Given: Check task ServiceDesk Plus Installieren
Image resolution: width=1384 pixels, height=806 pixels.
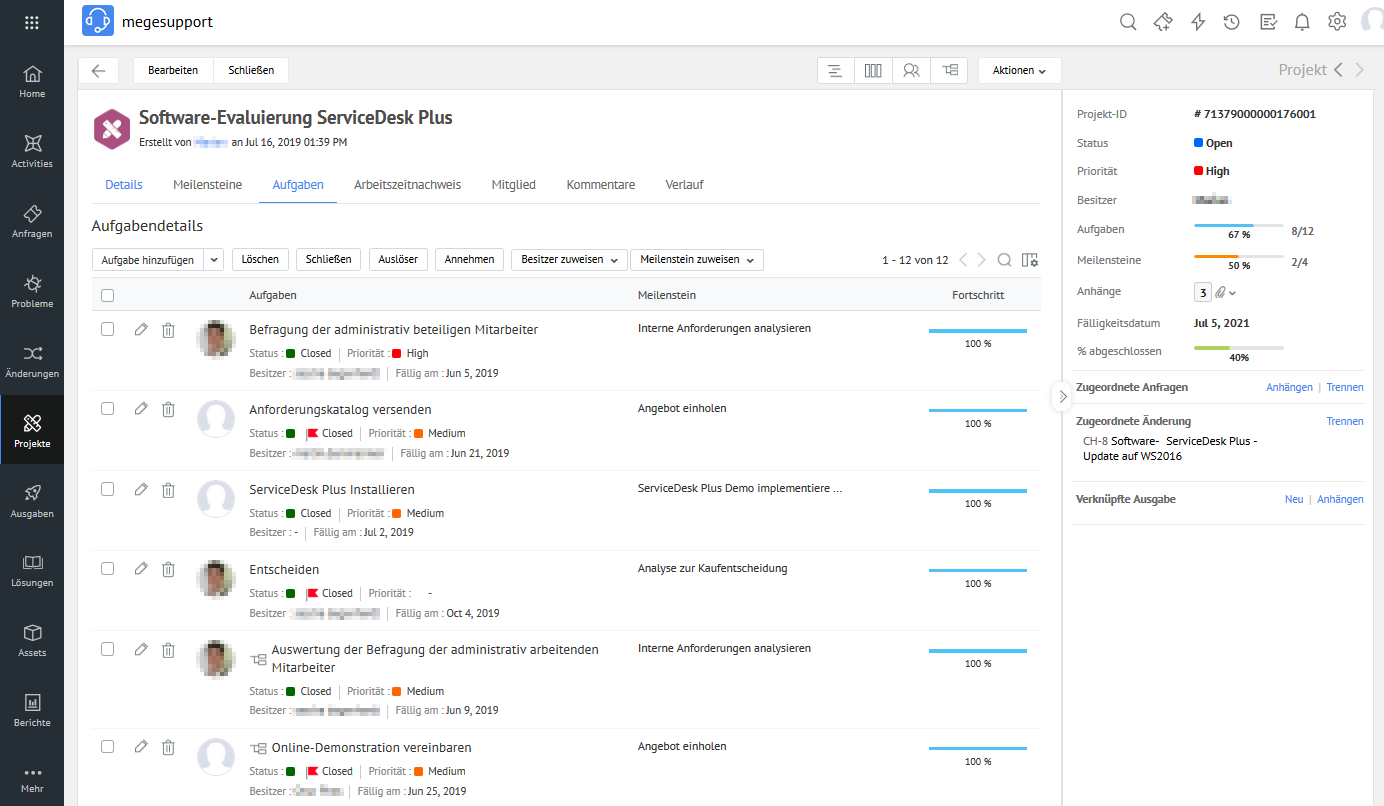Looking at the screenshot, I should click(108, 488).
